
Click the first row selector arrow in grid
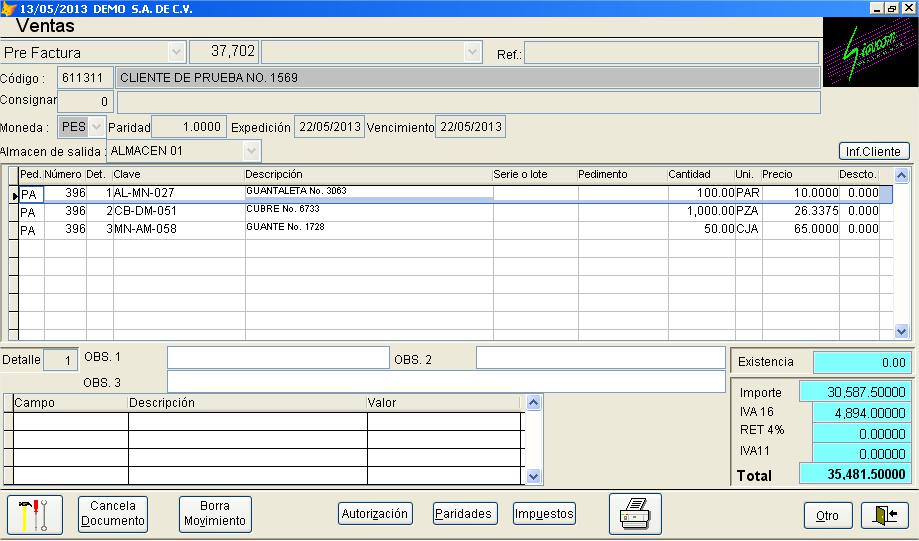coord(14,195)
